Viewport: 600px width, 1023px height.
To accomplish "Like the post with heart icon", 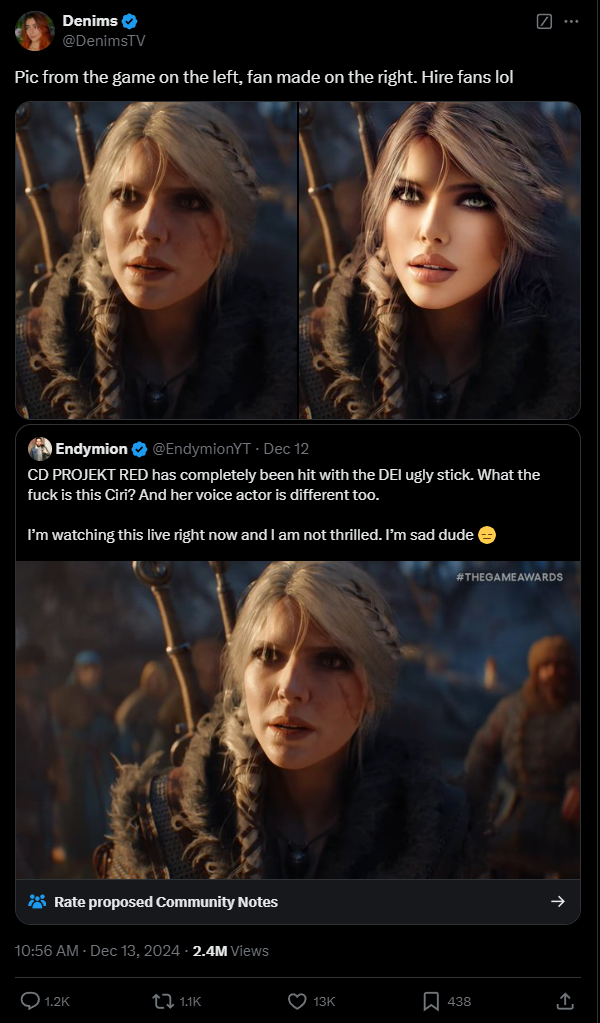I will coord(297,1001).
